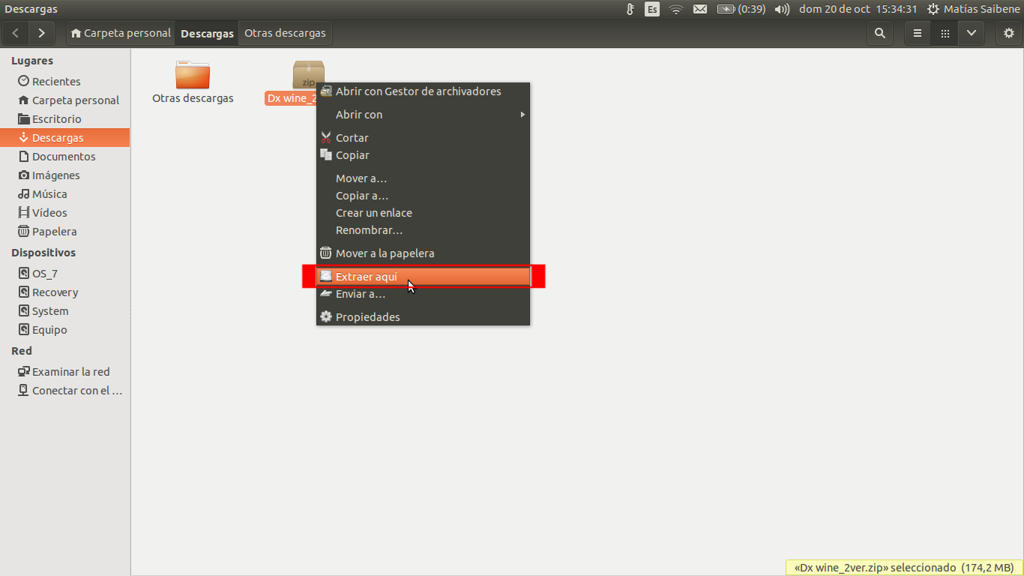The height and width of the screenshot is (576, 1024).
Task: Click the status bar showing Dx wine_2ver.zip seleccionado
Action: click(x=904, y=568)
